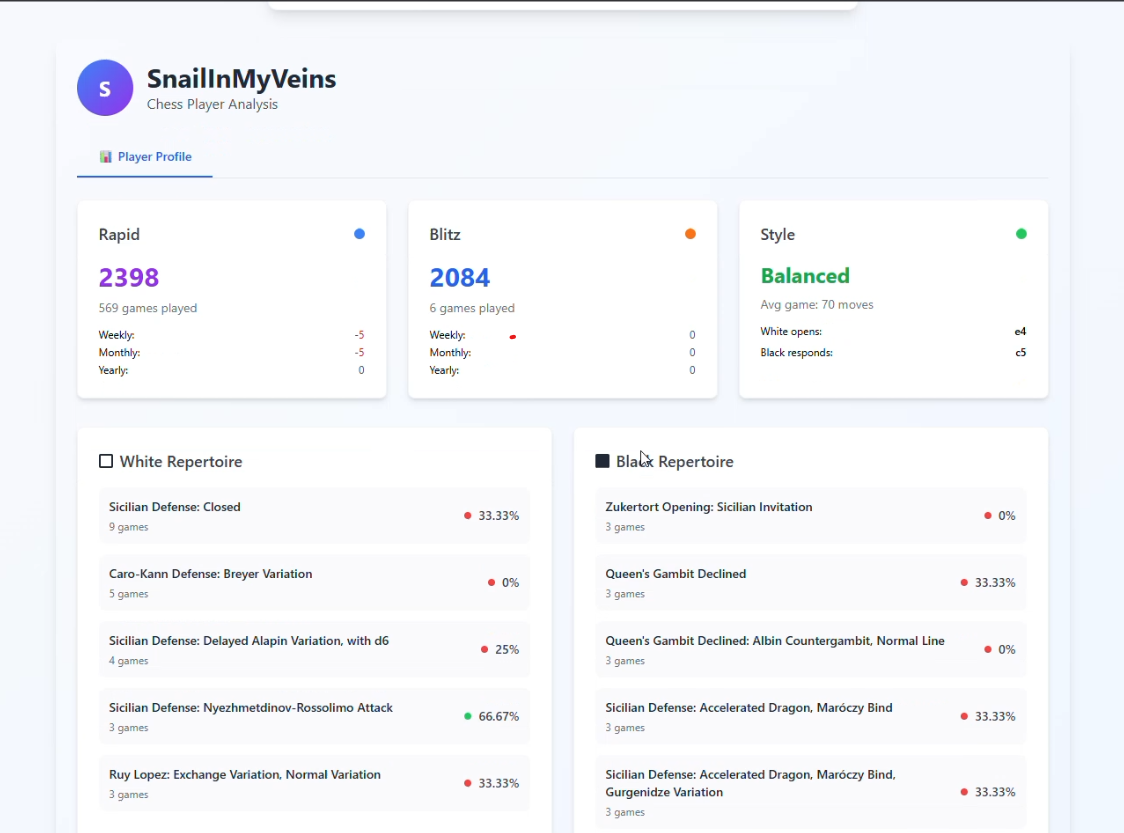Click 6 games played text
Image resolution: width=1124 pixels, height=833 pixels.
472,308
